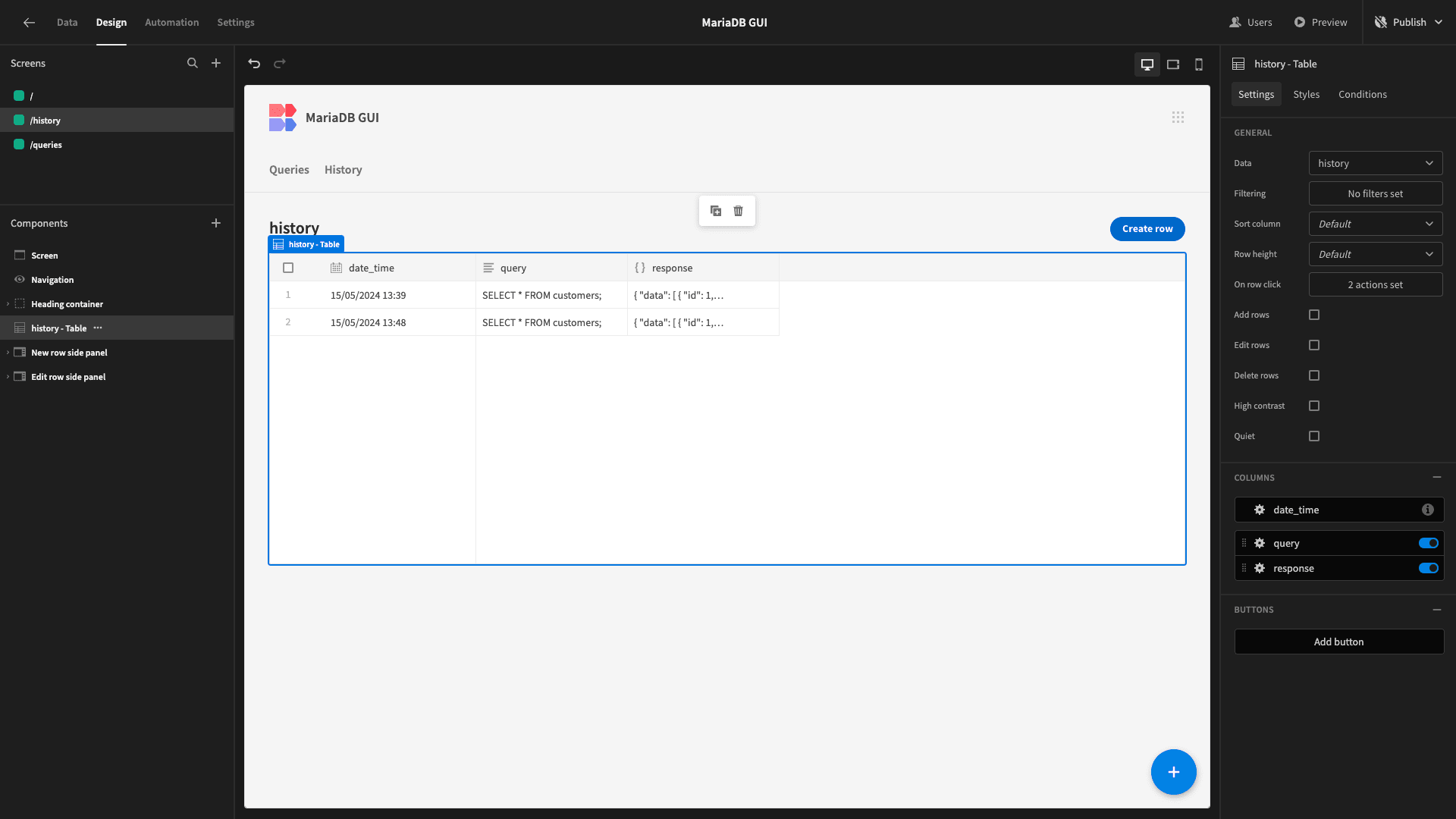Enable the Edit rows checkbox
The width and height of the screenshot is (1456, 819).
coord(1314,345)
